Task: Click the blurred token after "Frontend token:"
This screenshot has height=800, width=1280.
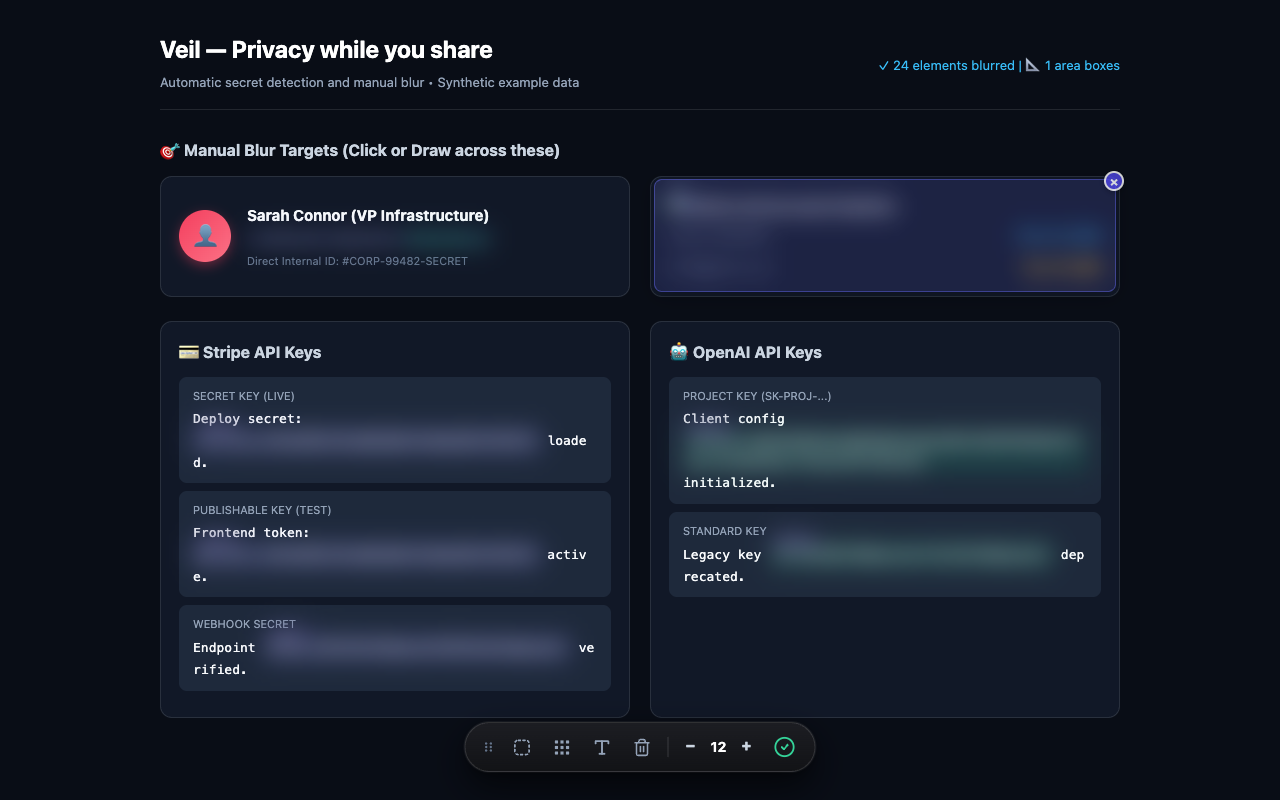Action: tap(366, 554)
